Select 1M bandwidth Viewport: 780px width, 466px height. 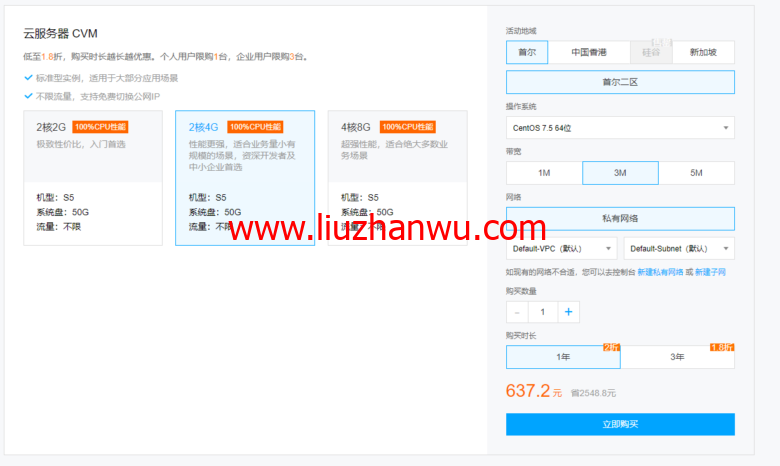click(x=544, y=173)
